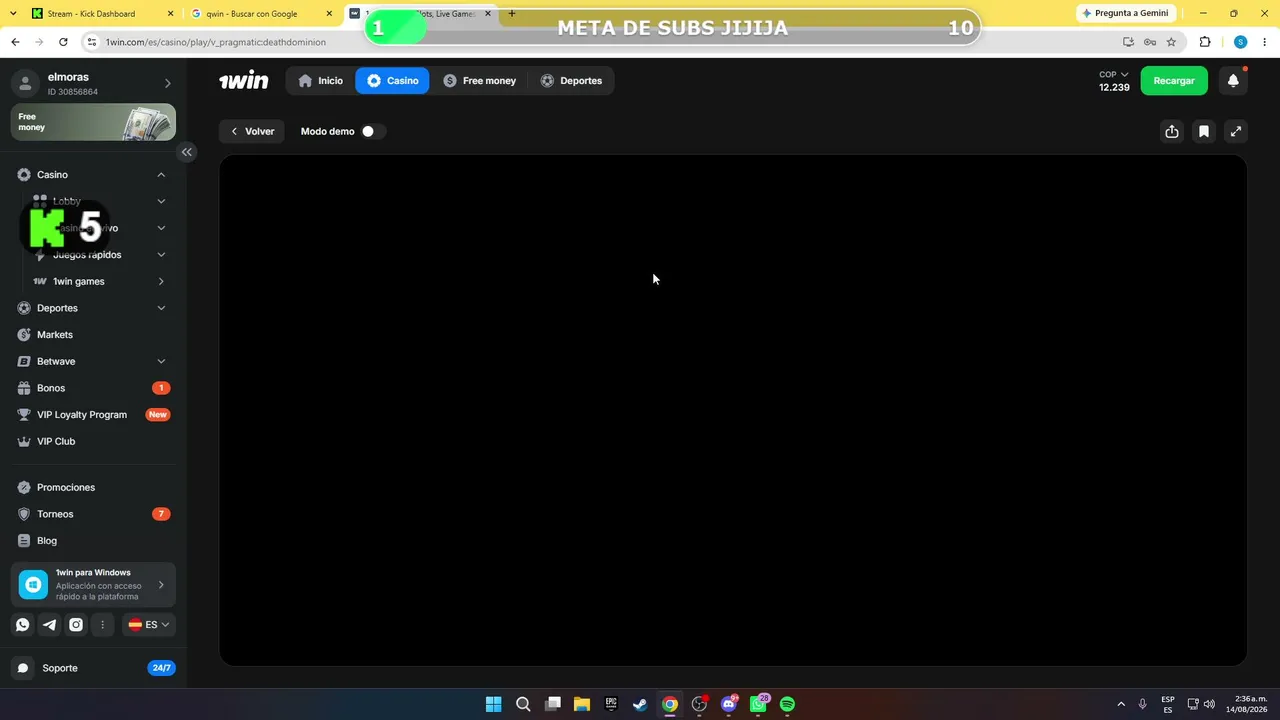Collapse the Casino sidebar section
This screenshot has width=1280, height=720.
tap(161, 175)
